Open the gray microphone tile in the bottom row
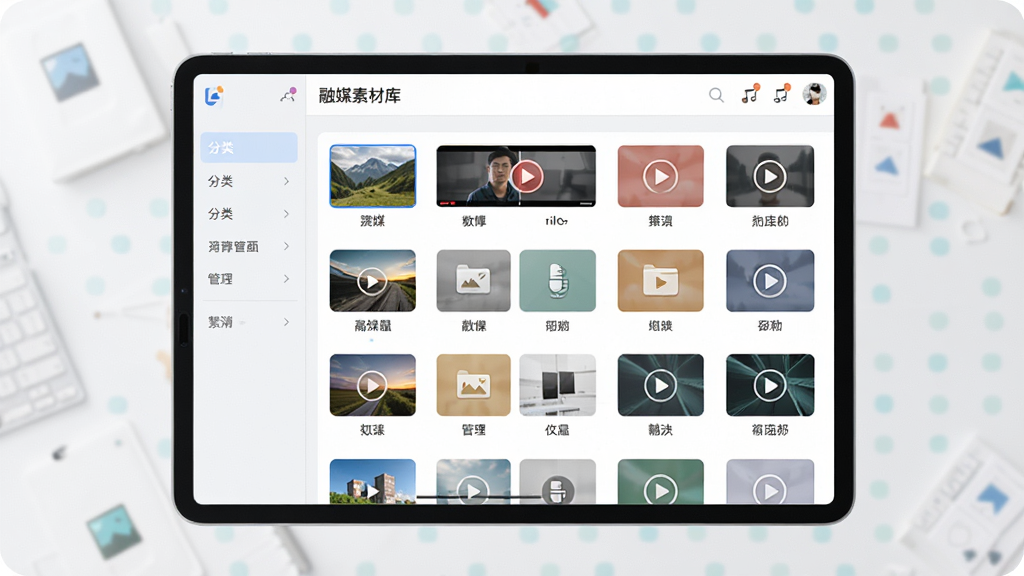Viewport: 1024px width, 576px height. [x=558, y=482]
